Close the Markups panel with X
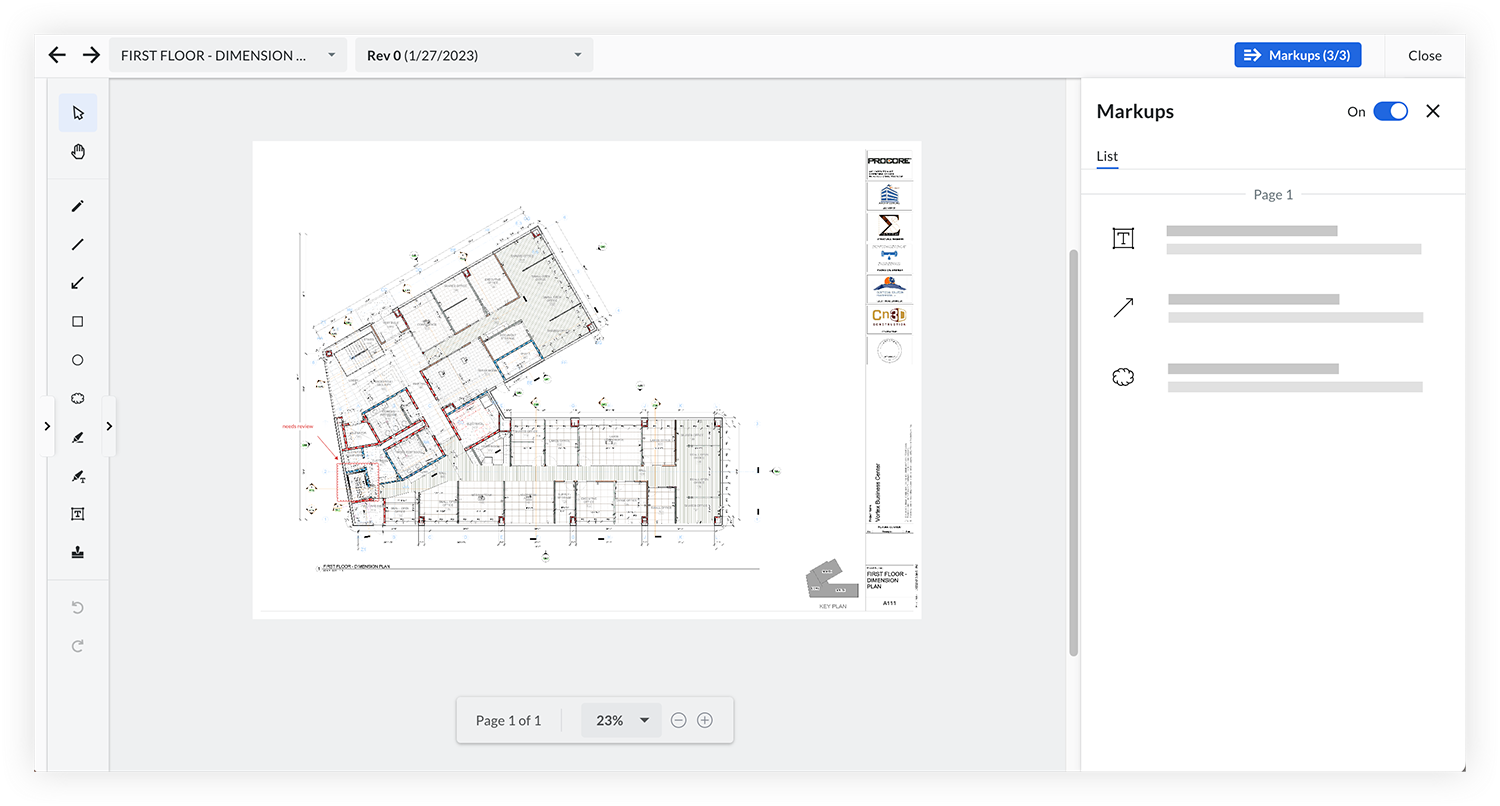 pos(1433,111)
